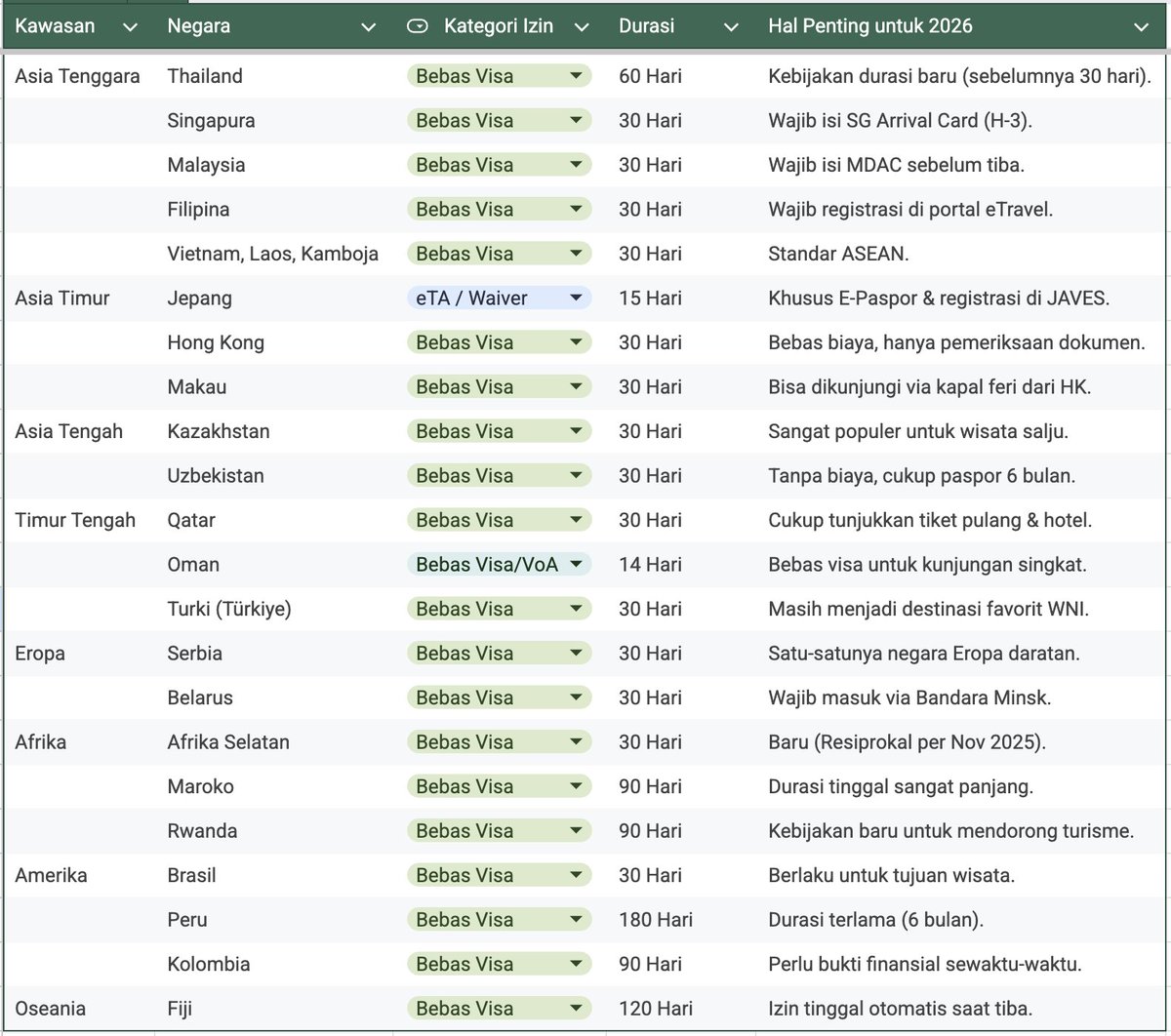Open Makau's Bebas Visa dropdown chip
This screenshot has width=1171, height=1036.
[x=499, y=387]
